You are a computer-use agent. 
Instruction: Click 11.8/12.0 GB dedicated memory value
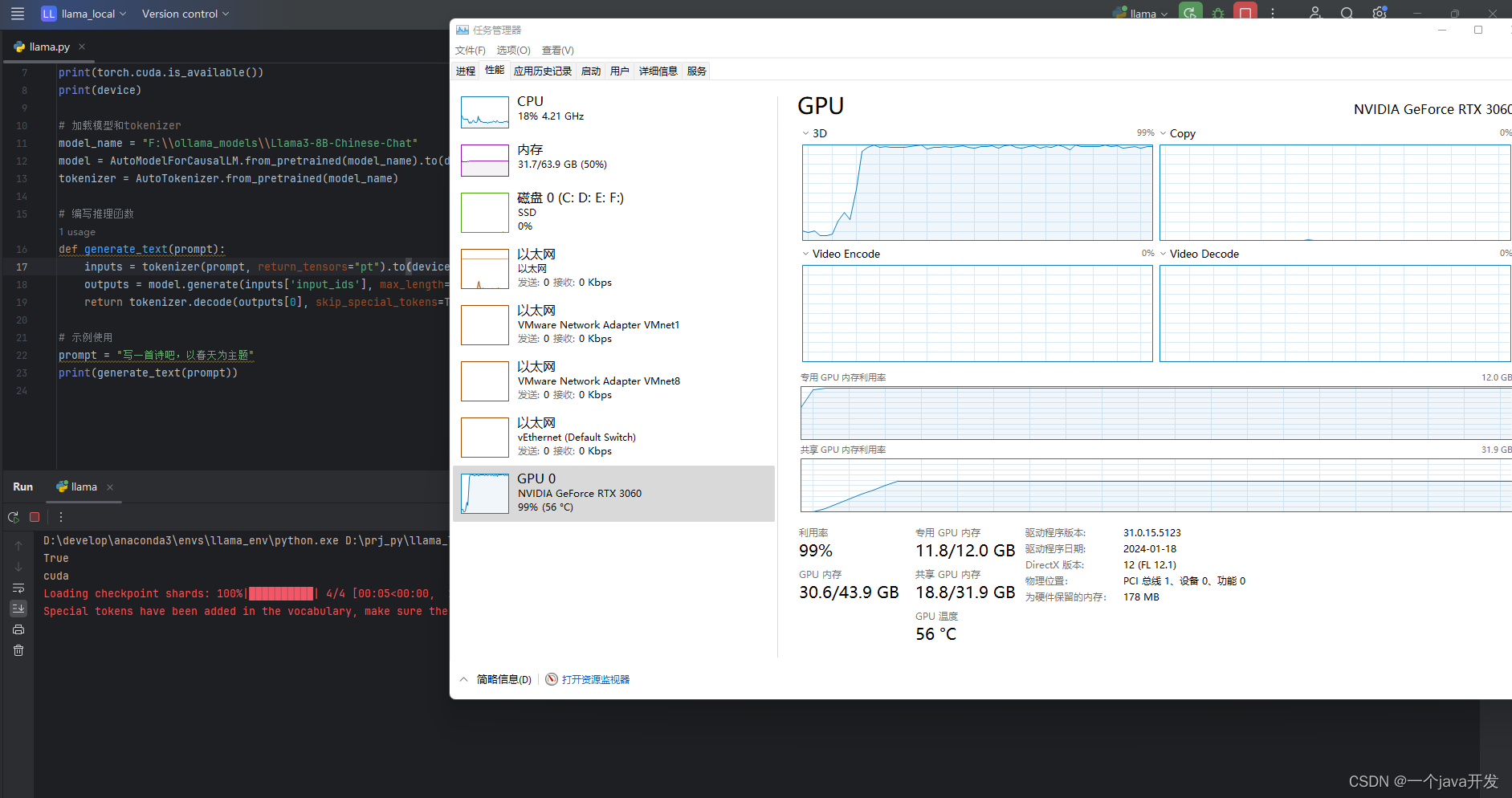click(965, 551)
